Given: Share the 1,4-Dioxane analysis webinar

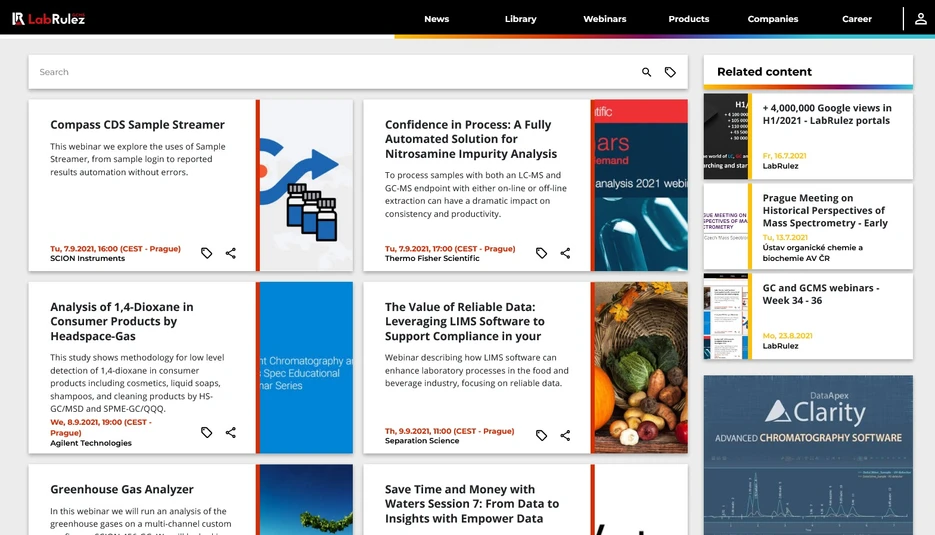Looking at the screenshot, I should point(231,432).
